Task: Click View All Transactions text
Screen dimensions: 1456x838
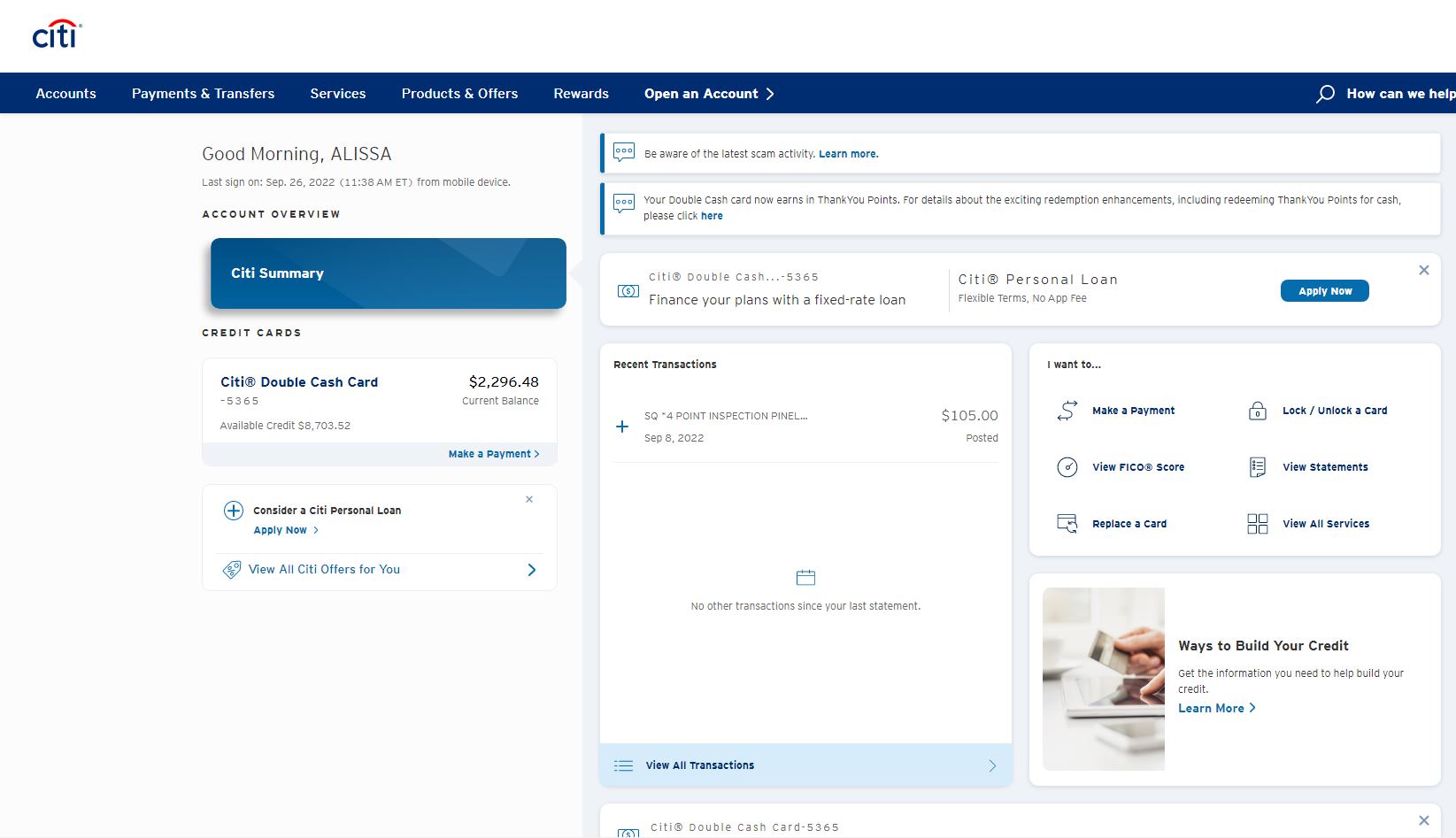Action: point(700,765)
